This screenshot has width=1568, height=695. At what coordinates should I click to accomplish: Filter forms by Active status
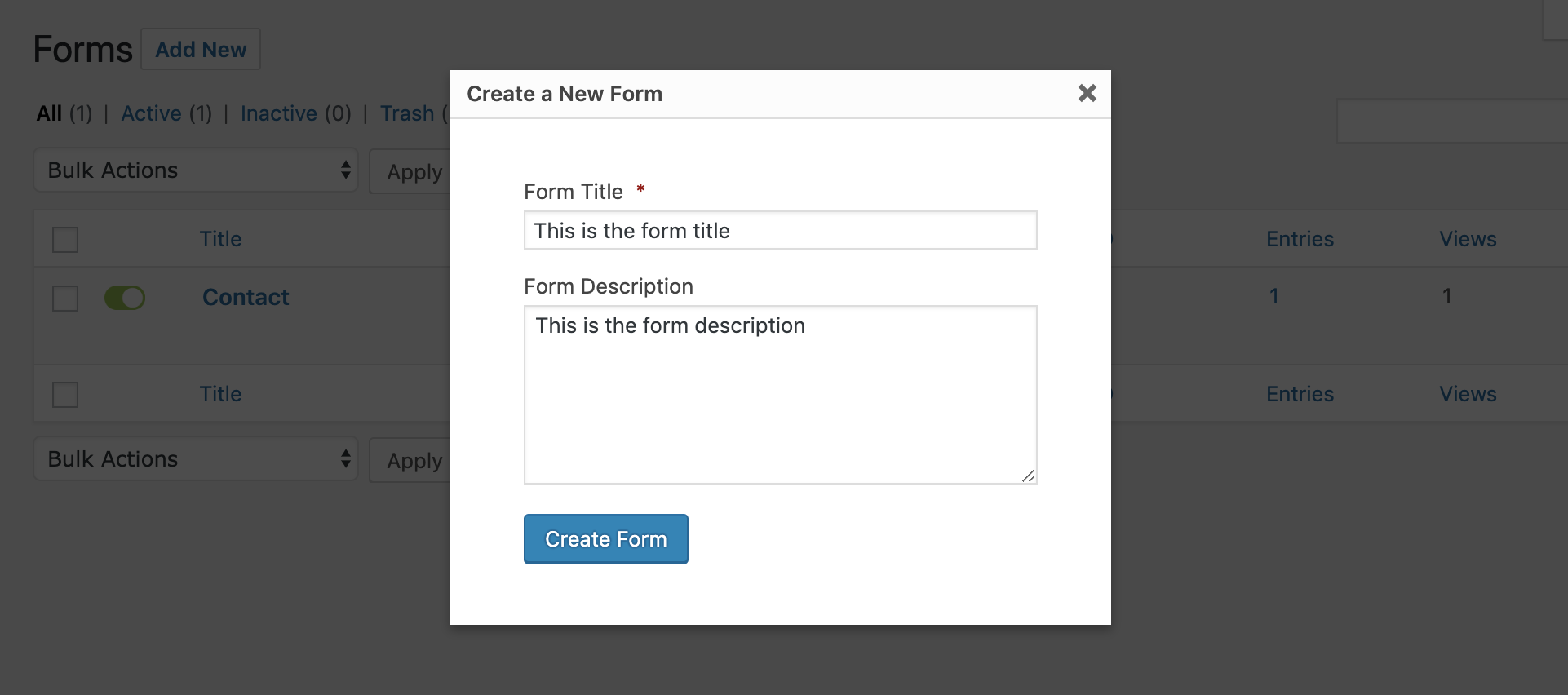pyautogui.click(x=151, y=113)
